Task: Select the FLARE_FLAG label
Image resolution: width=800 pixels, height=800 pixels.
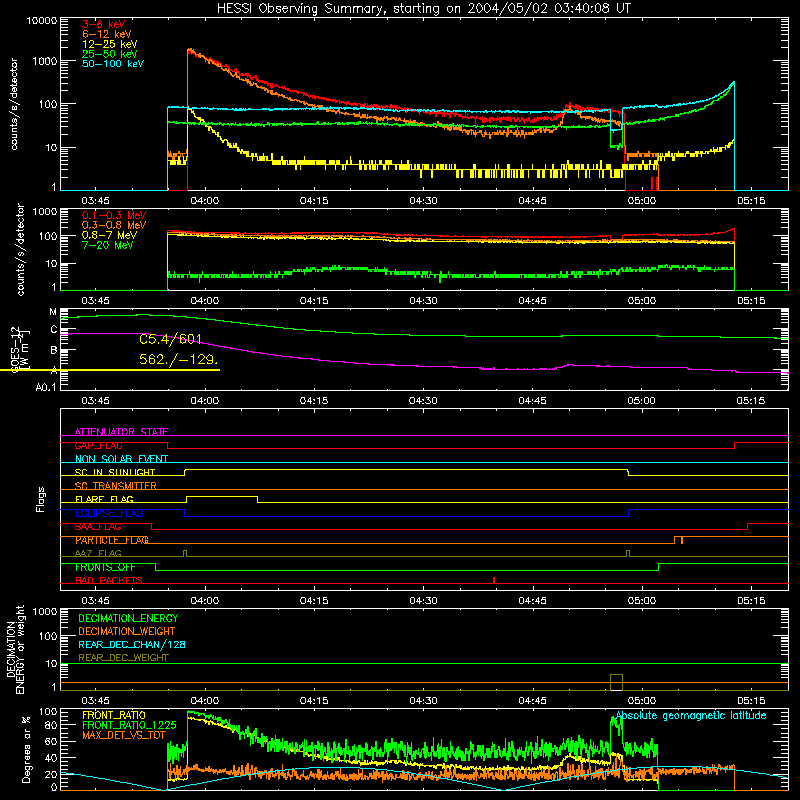Action: (104, 499)
